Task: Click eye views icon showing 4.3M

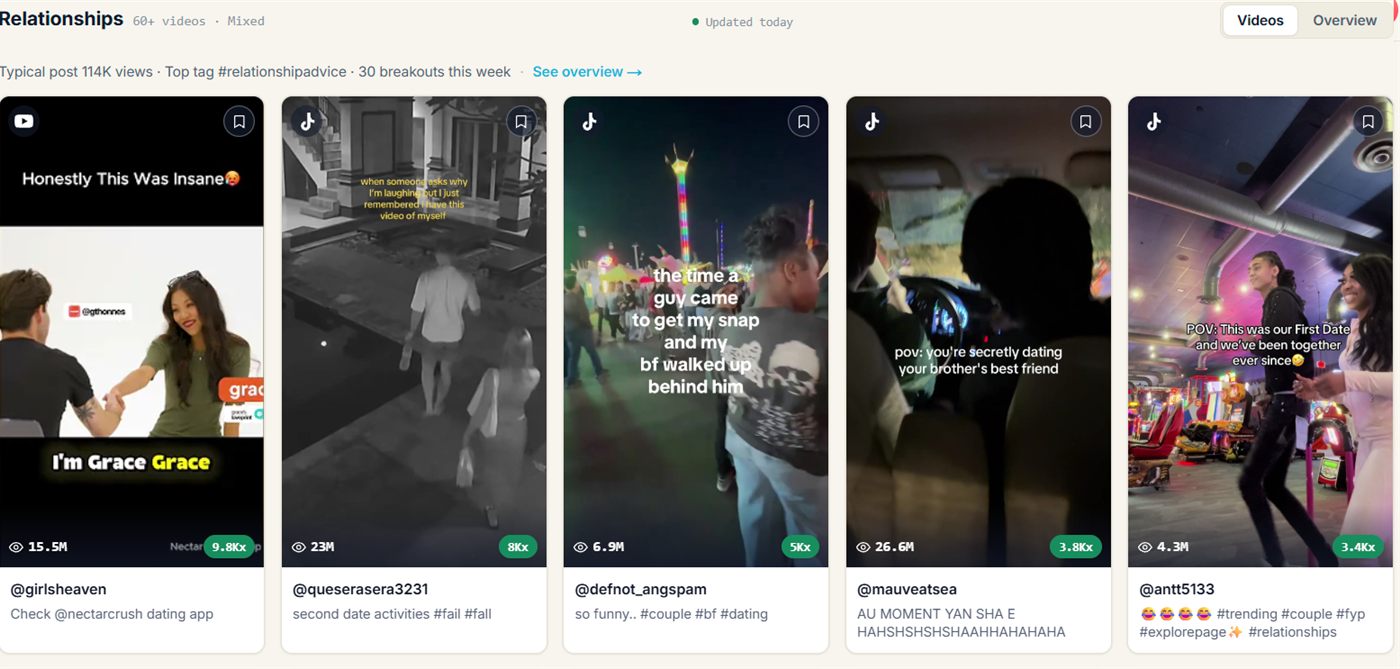Action: pos(1145,547)
